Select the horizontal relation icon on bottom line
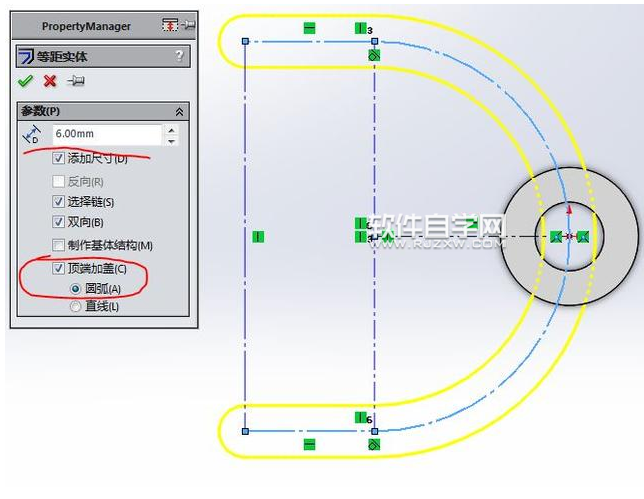 [309, 444]
